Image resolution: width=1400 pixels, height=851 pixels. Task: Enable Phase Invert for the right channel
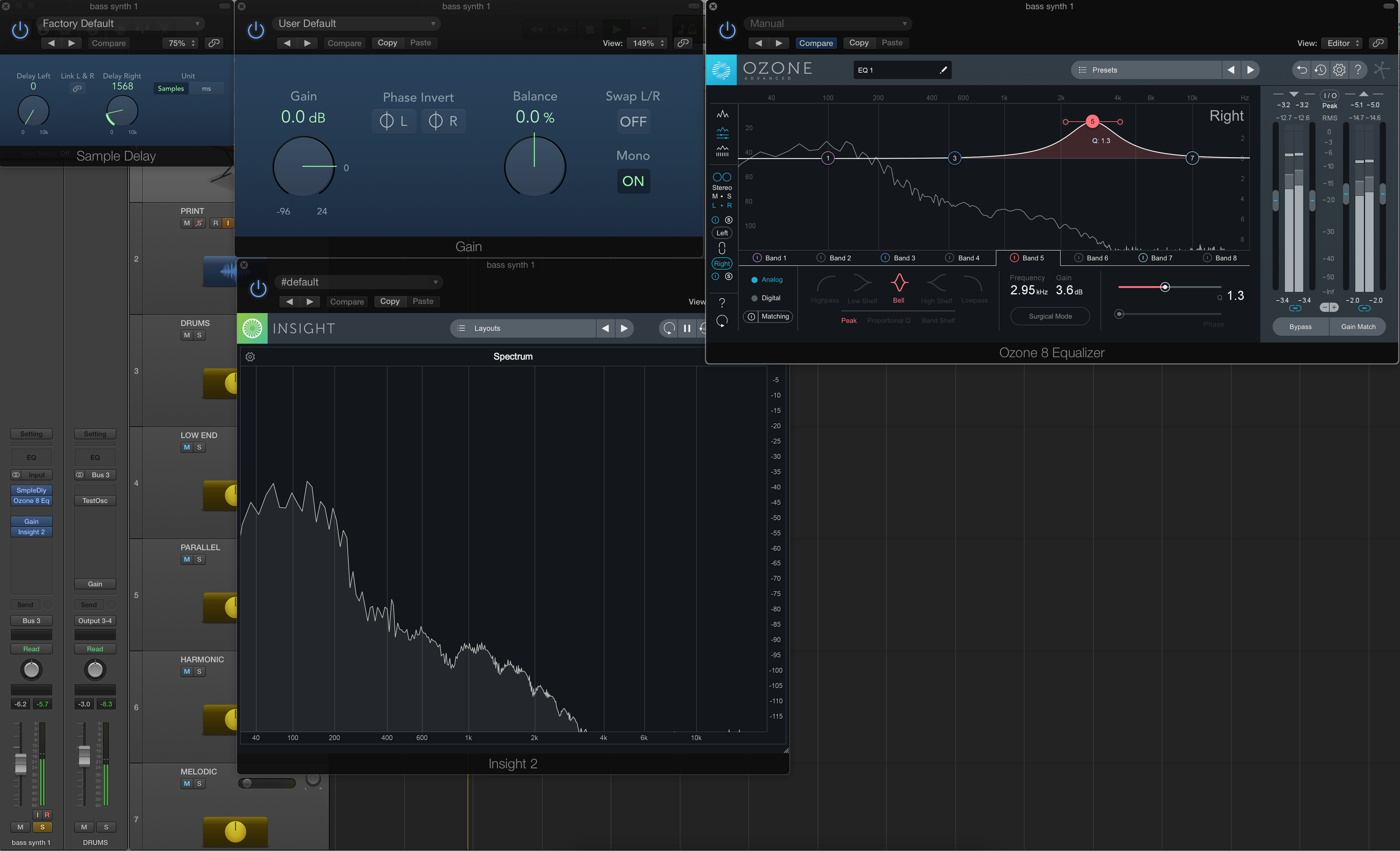click(443, 120)
